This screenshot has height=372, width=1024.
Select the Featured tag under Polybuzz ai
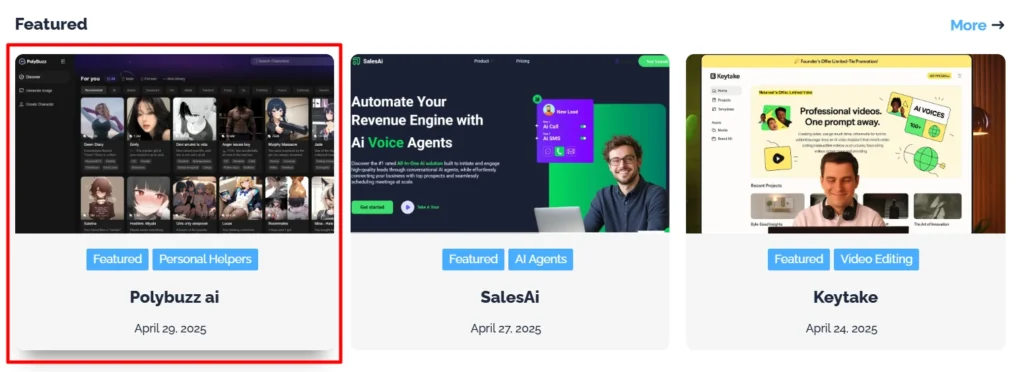point(118,259)
